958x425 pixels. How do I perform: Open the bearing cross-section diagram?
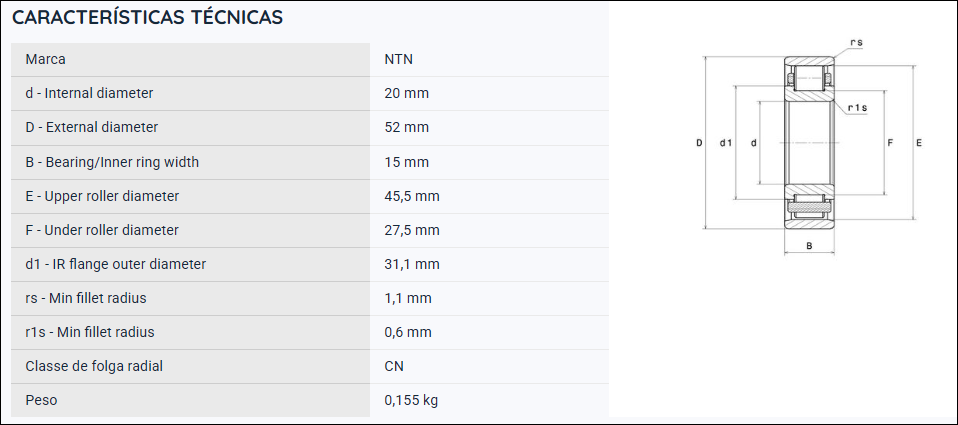(809, 145)
